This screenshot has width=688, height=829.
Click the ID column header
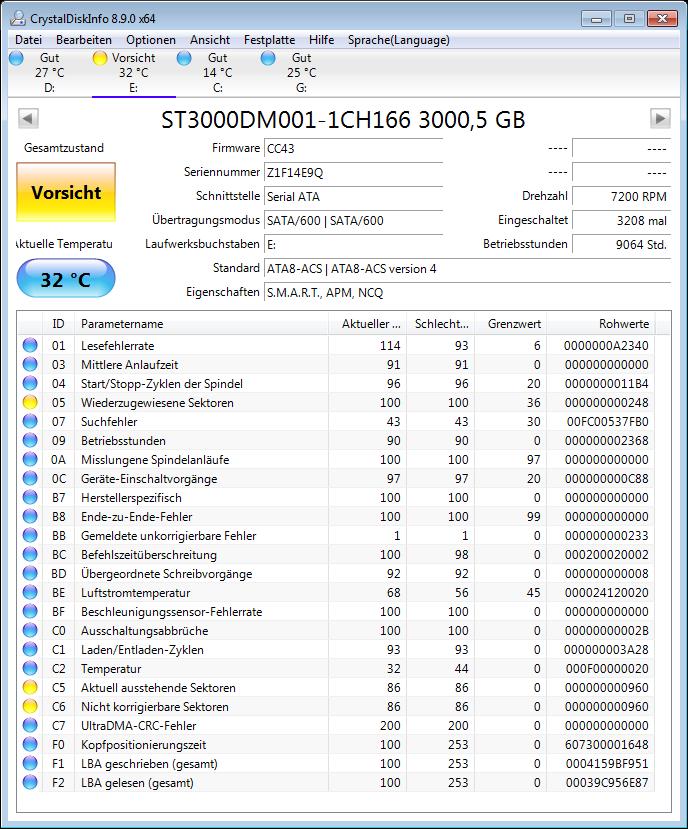[58, 324]
